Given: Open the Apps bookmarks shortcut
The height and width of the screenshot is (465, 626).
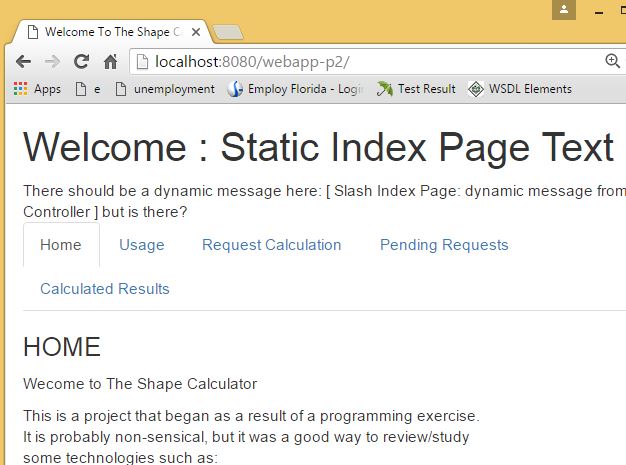Looking at the screenshot, I should click(37, 89).
